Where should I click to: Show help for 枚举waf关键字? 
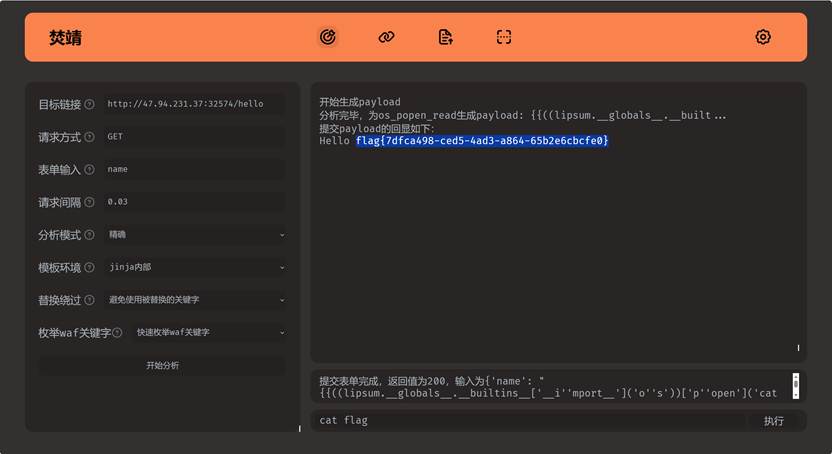tap(117, 333)
